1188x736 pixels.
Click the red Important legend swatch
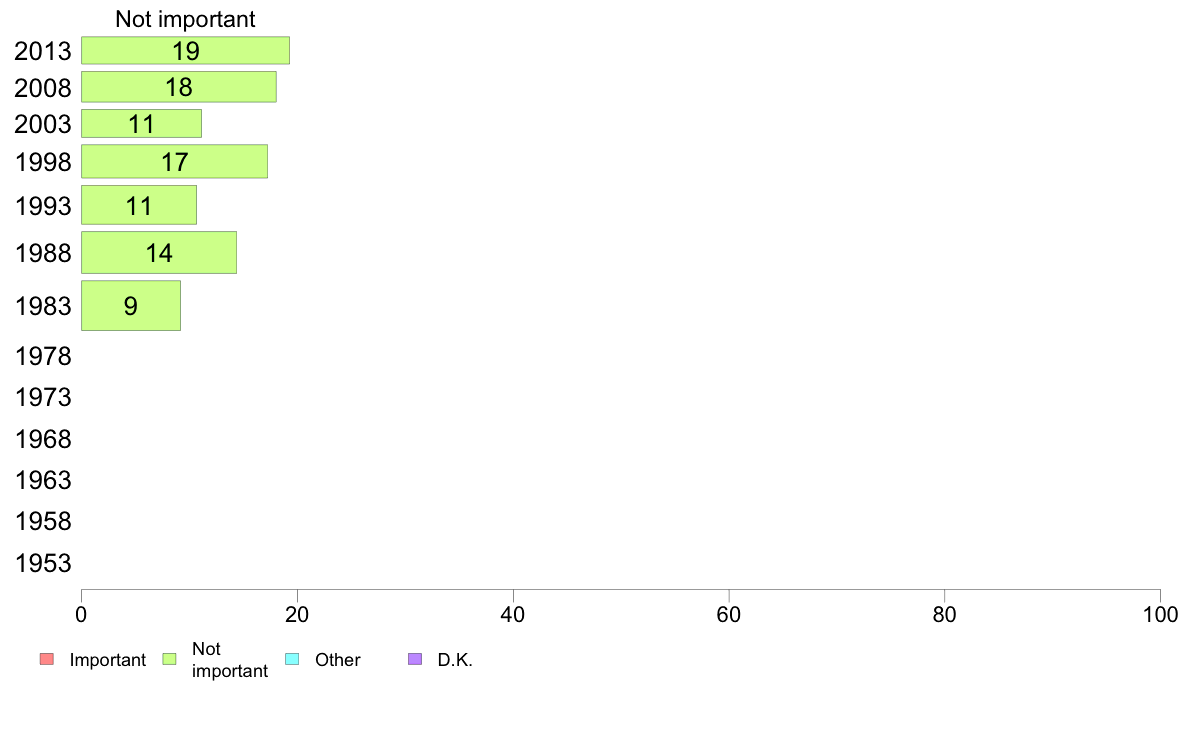coord(47,659)
